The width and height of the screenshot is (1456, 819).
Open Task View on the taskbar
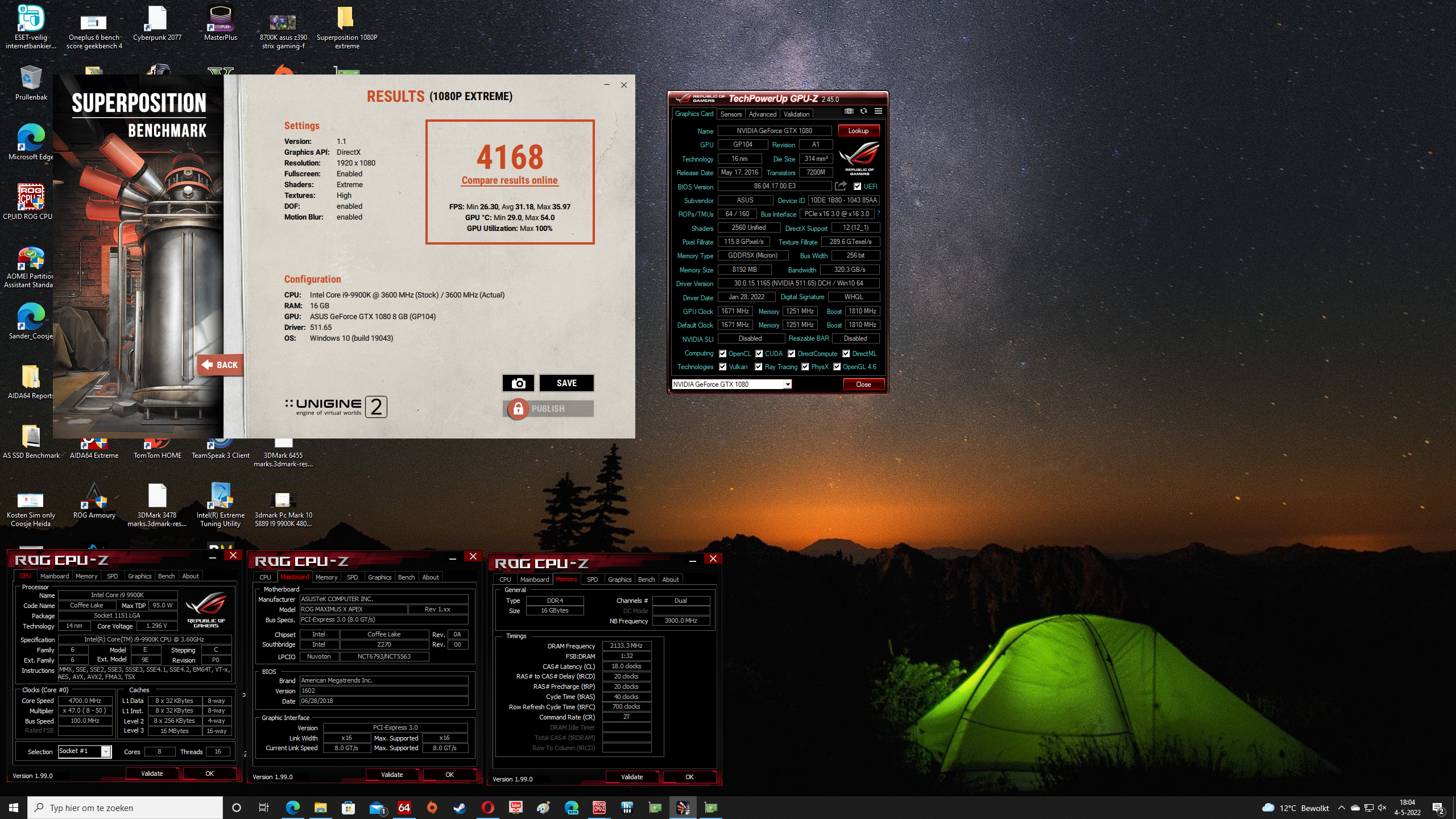click(264, 808)
